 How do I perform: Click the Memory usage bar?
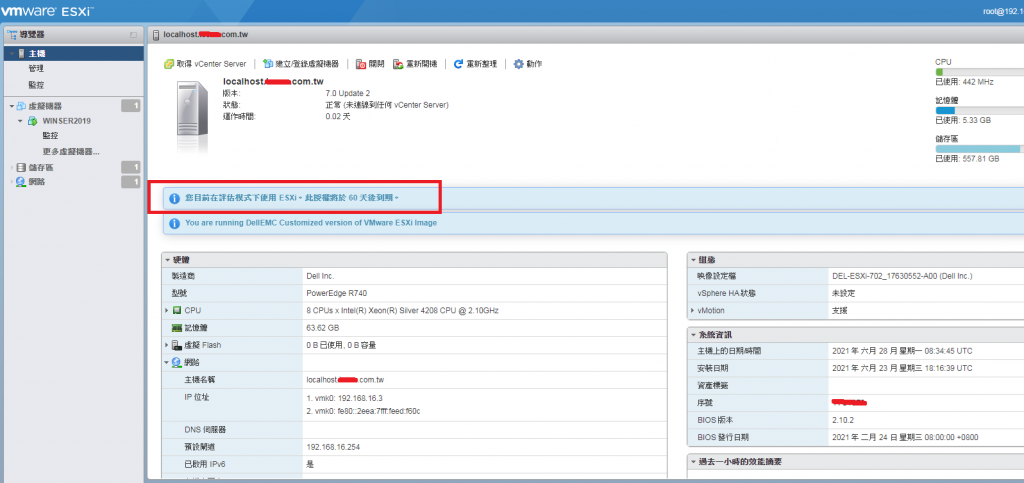(980, 110)
